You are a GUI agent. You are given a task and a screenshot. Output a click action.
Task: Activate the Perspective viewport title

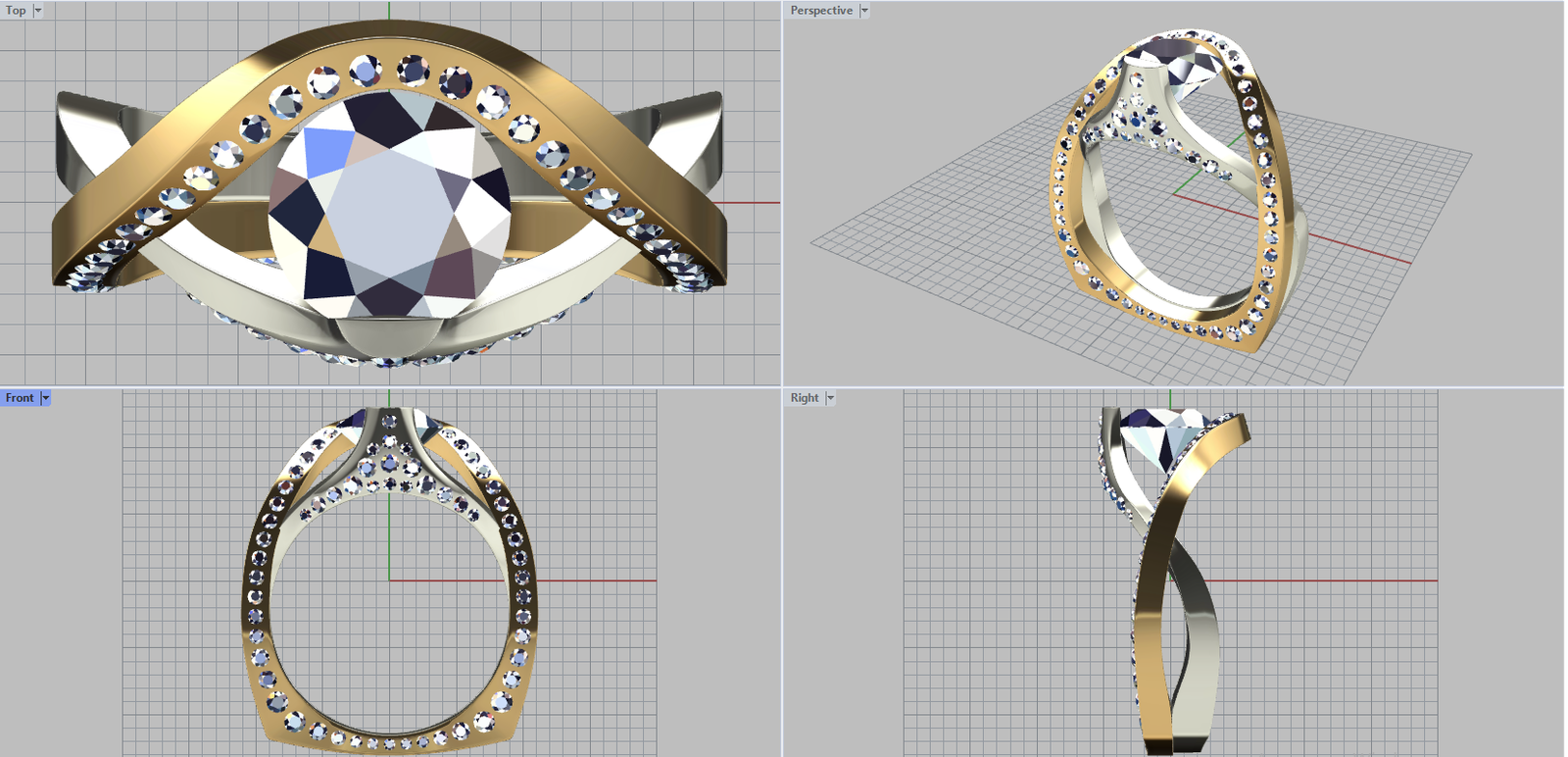coord(820,11)
